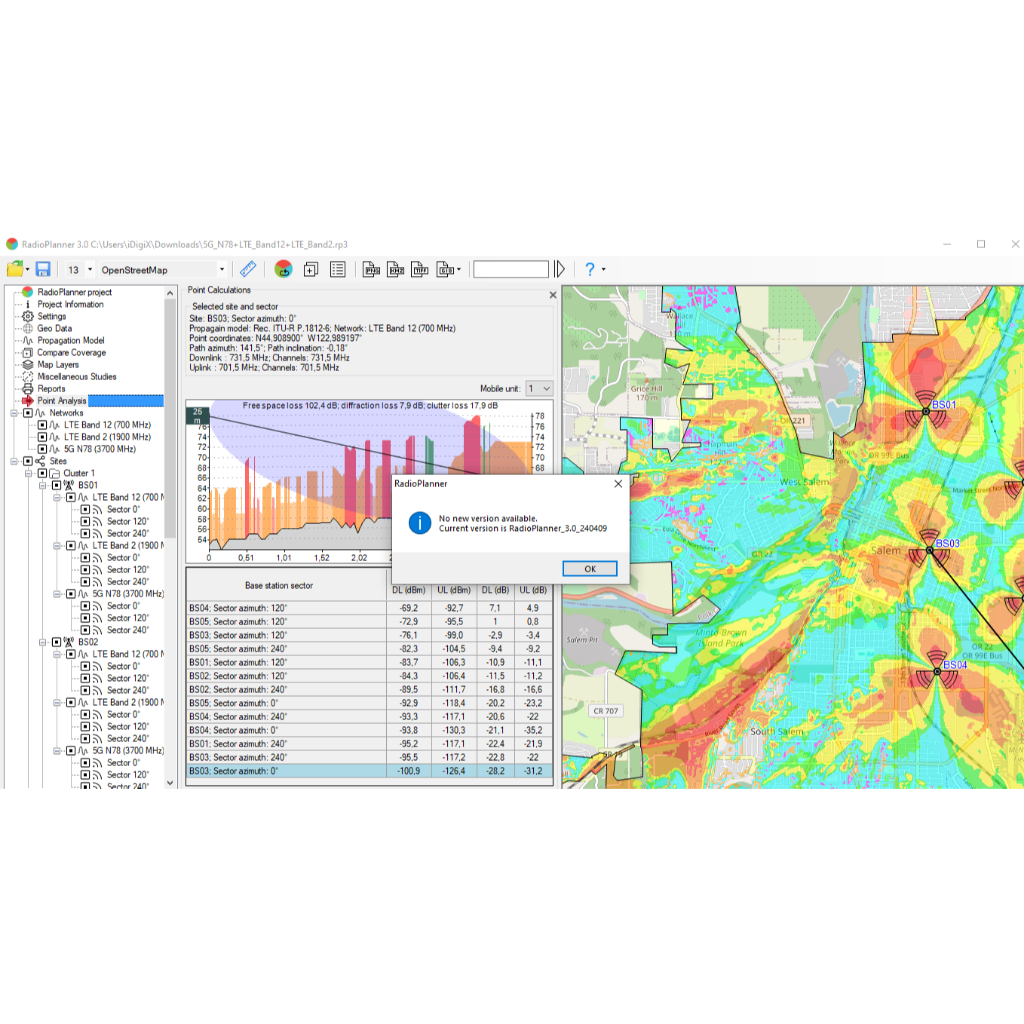Viewport: 1024px width, 1024px height.
Task: Open the OpenStreetMap base map dropdown
Action: pos(221,270)
